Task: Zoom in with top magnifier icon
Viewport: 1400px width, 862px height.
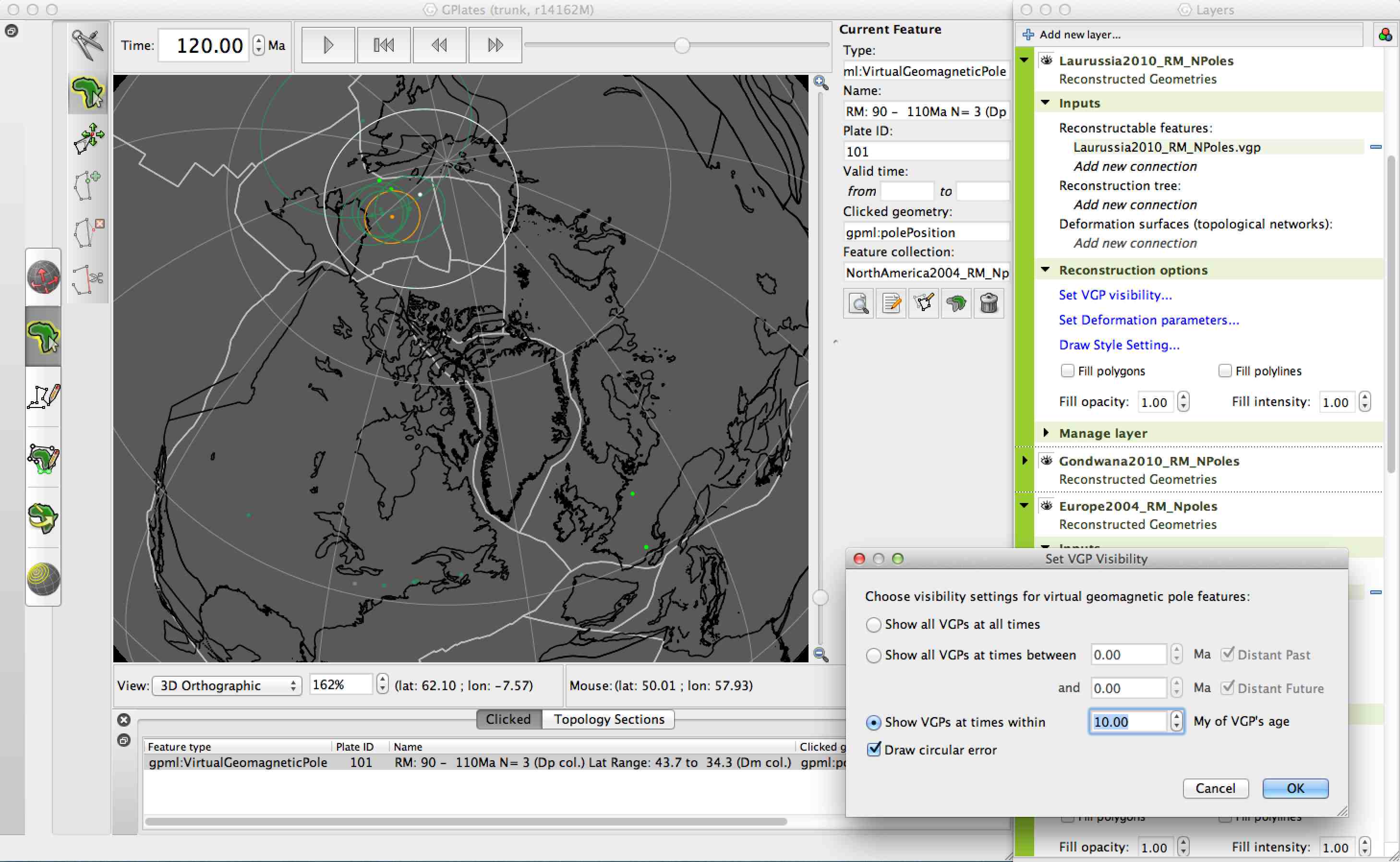Action: [821, 83]
